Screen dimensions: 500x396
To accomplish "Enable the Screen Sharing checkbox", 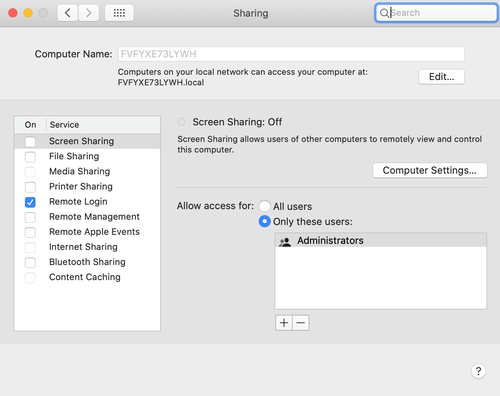I will [30, 142].
